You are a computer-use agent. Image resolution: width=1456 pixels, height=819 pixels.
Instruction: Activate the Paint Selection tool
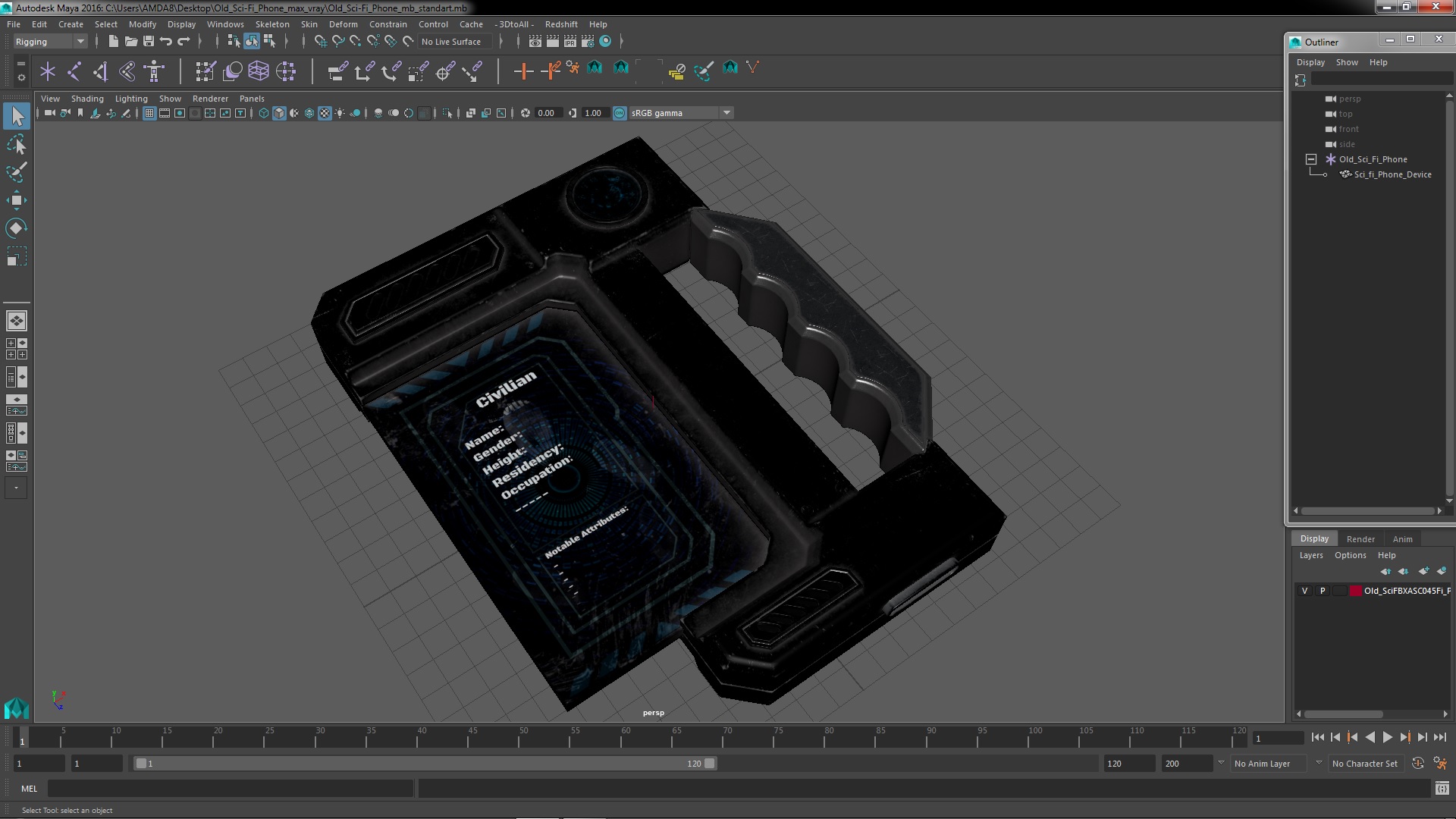16,172
